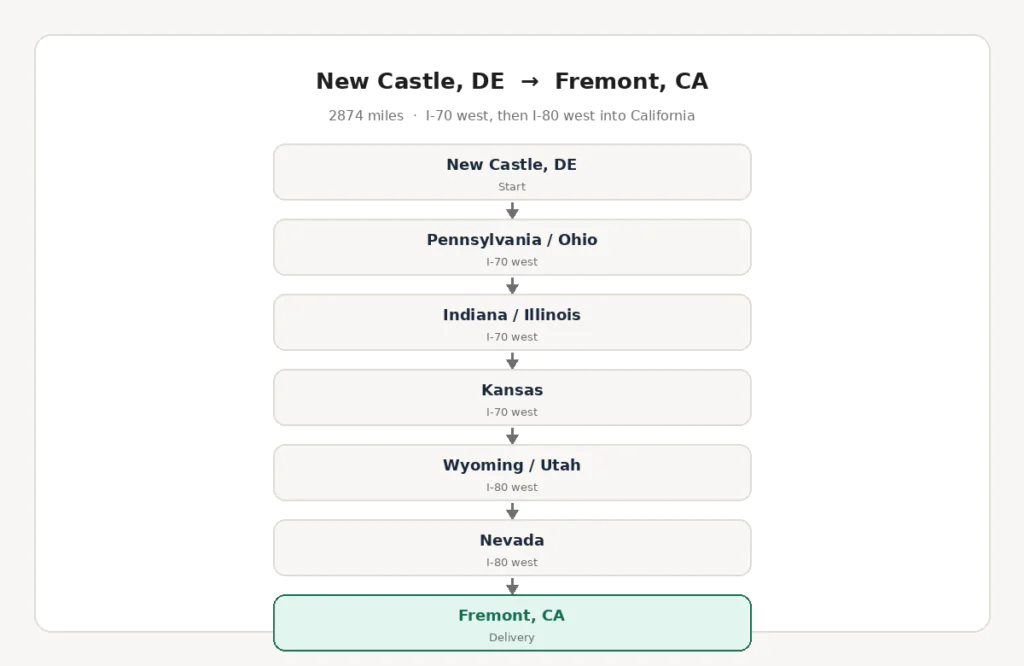Viewport: 1024px width, 666px height.
Task: Click the route title heading
Action: coord(512,81)
